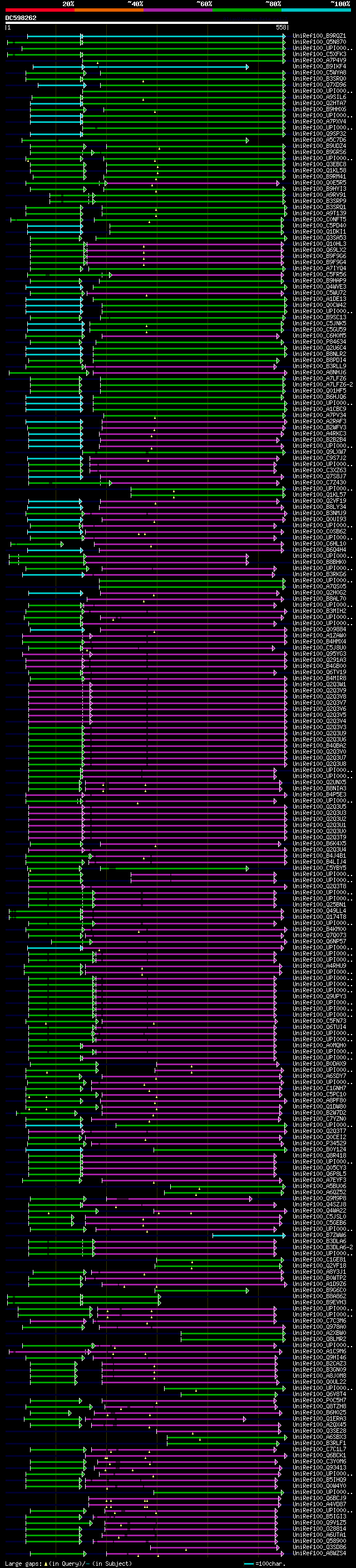This screenshot has height=1568, width=356.
Task: Open the UniRef100_C5FR56 hit
Action: point(319,275)
